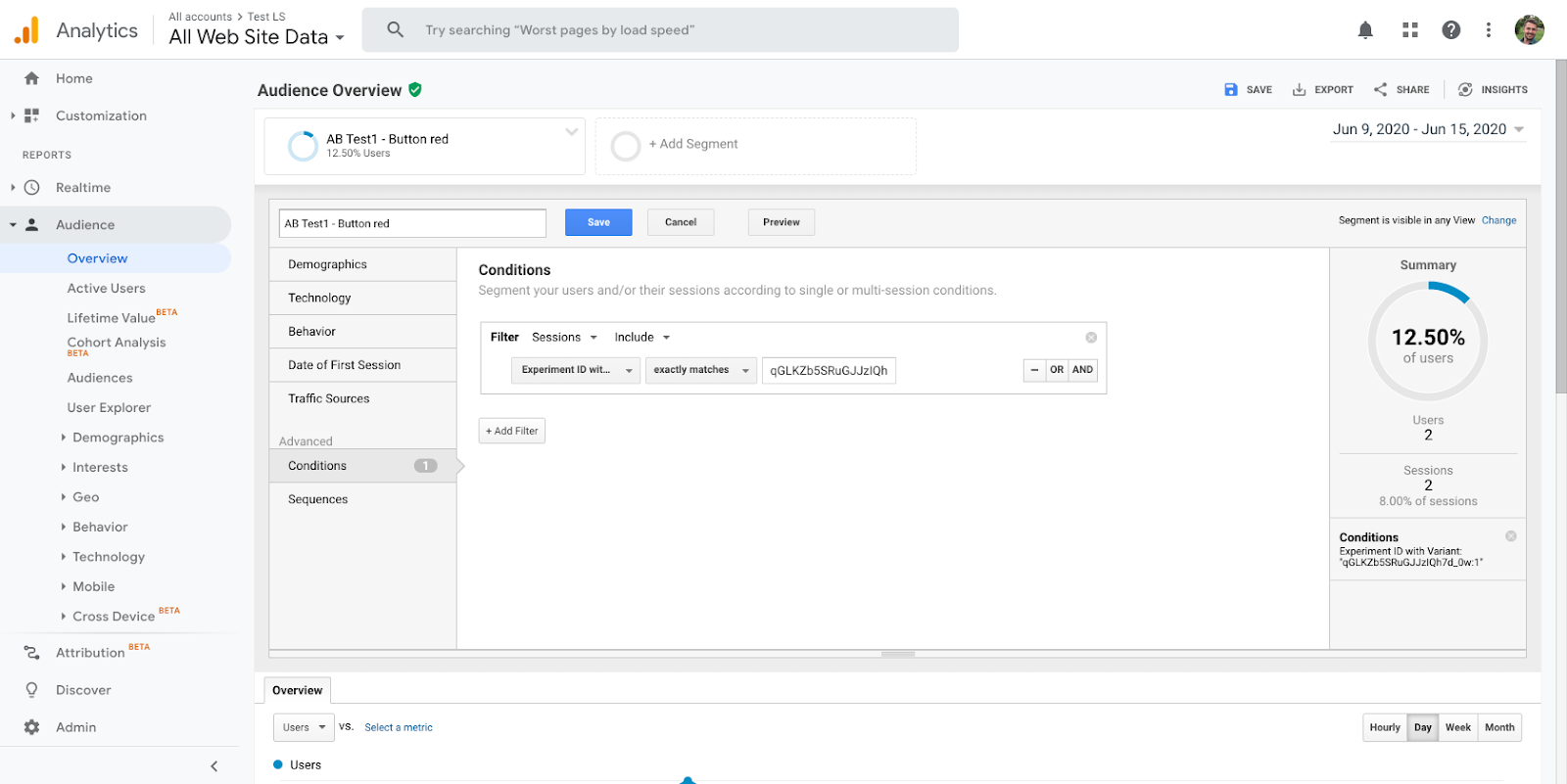Viewport: 1567px width, 784px height.
Task: Switch the graph to Hourly
Action: pos(1385,727)
